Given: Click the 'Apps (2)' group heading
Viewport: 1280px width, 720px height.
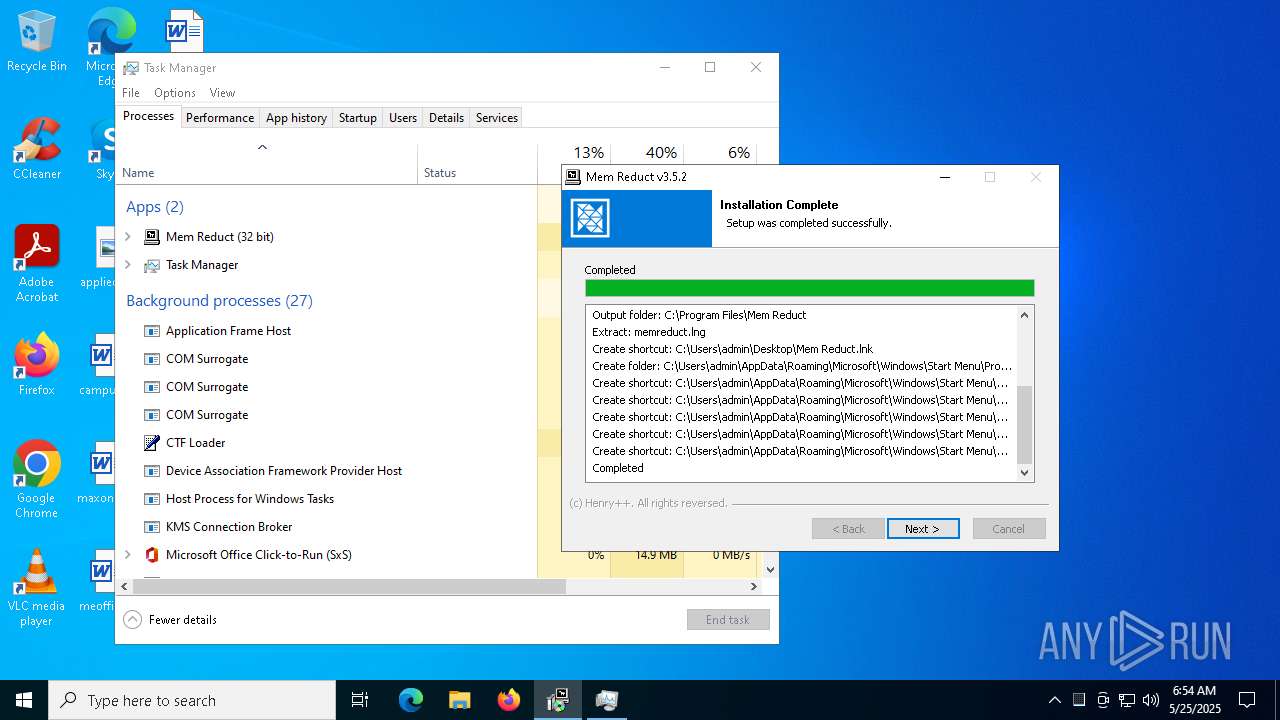Looking at the screenshot, I should click(x=155, y=207).
